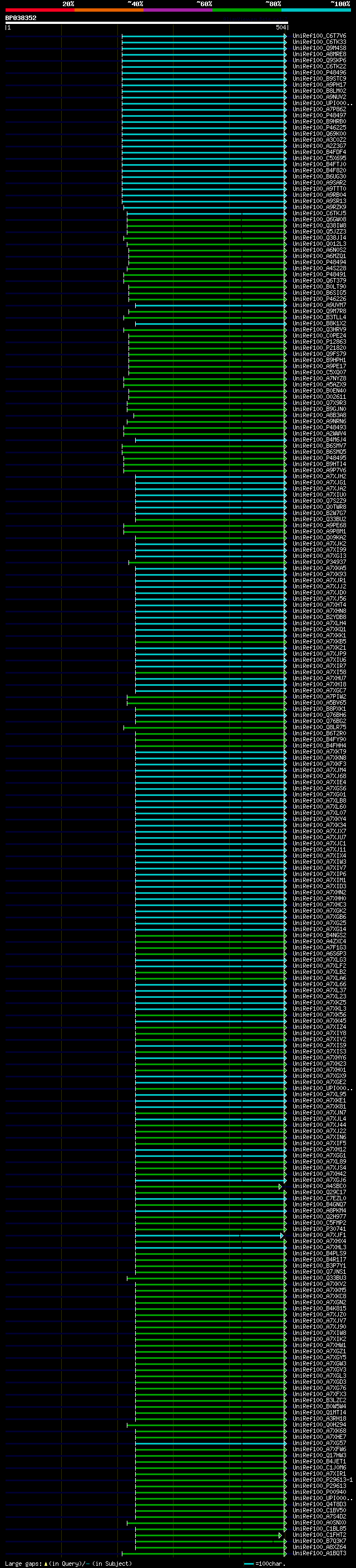Click the cyan alignment bar for UniRef100_C6T7V6
Image resolution: width=356 pixels, height=1568 pixels.
click(204, 36)
